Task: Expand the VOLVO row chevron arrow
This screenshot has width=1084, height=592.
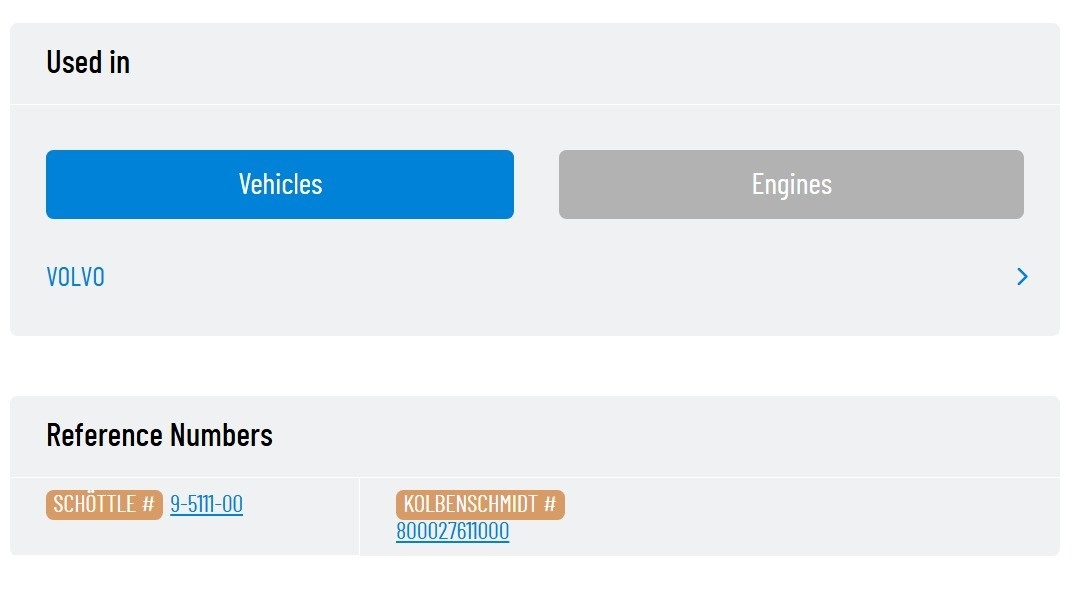Action: 1022,277
